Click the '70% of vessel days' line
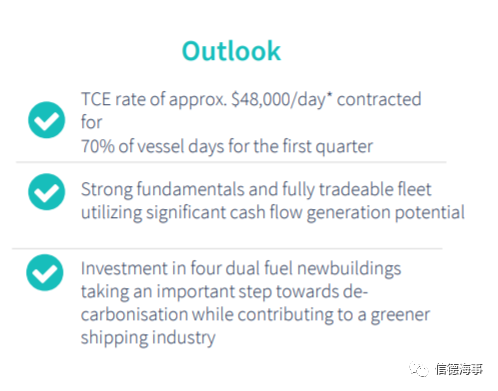The image size is (498, 391). click(x=227, y=147)
